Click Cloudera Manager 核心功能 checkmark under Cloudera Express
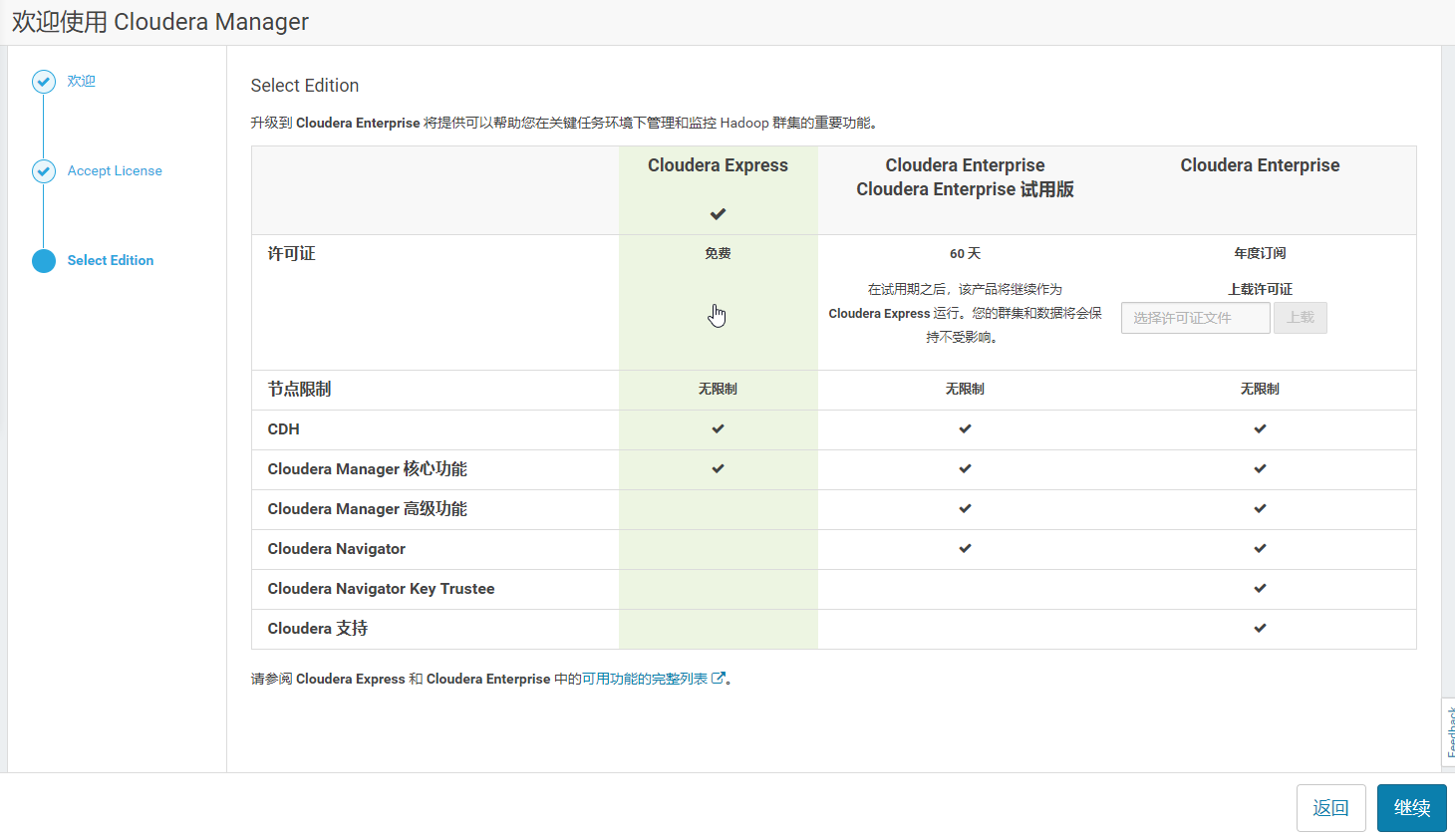The width and height of the screenshot is (1455, 840). pos(718,468)
